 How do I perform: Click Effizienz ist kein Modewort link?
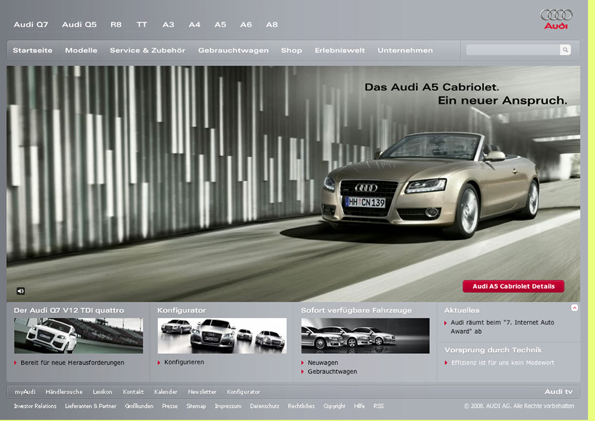coord(502,363)
